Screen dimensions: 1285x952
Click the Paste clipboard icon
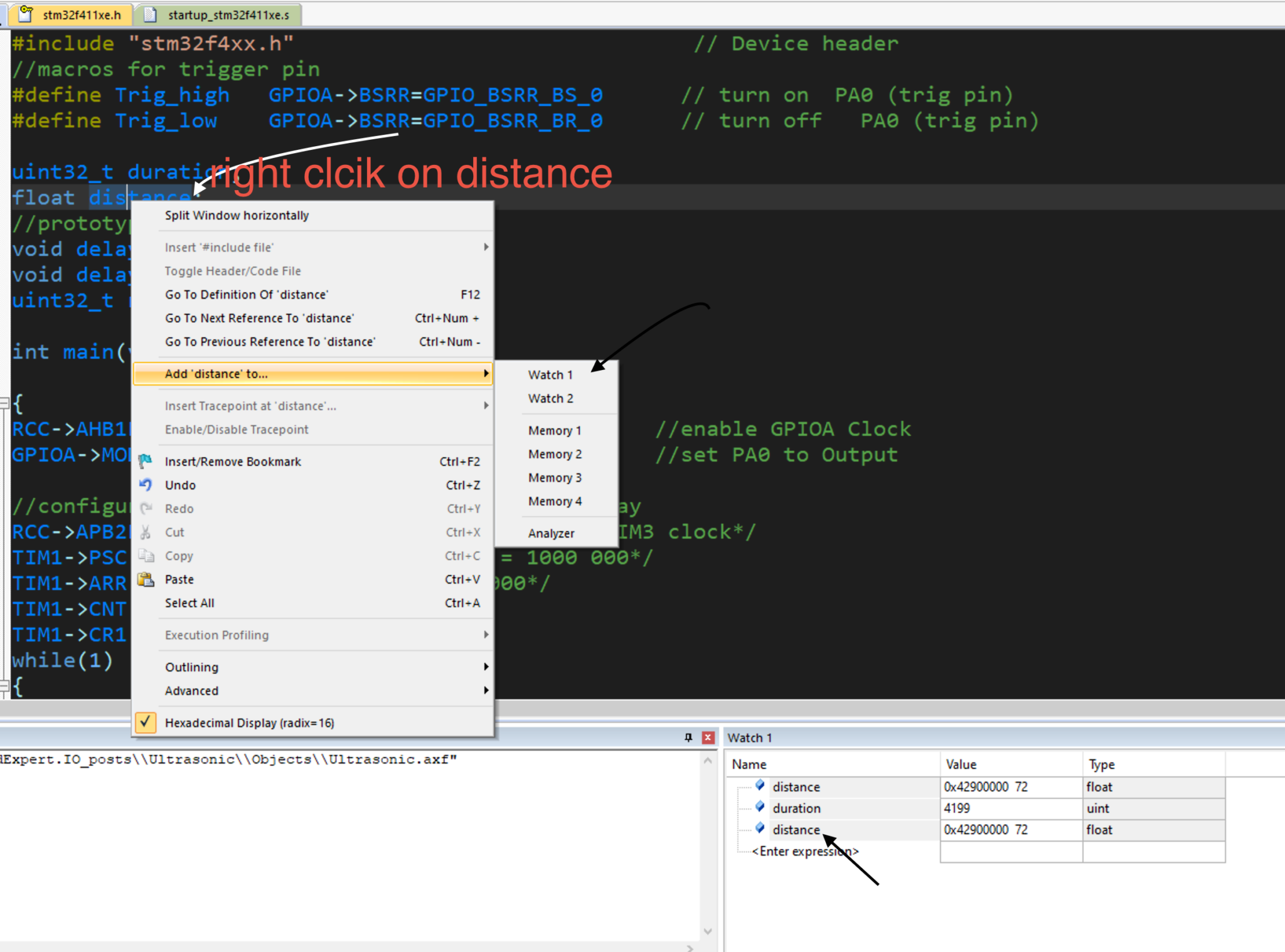coord(146,579)
